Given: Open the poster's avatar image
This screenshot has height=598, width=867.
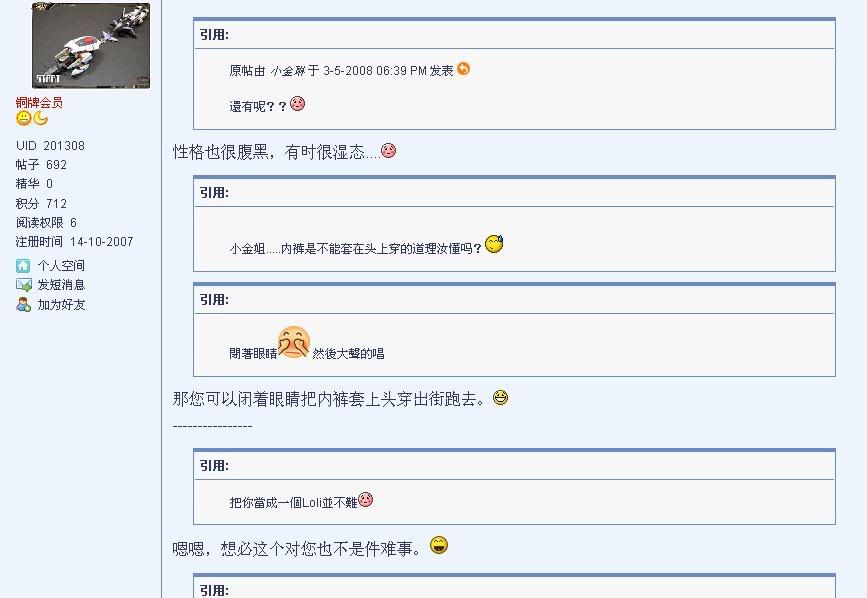Looking at the screenshot, I should [x=91, y=45].
